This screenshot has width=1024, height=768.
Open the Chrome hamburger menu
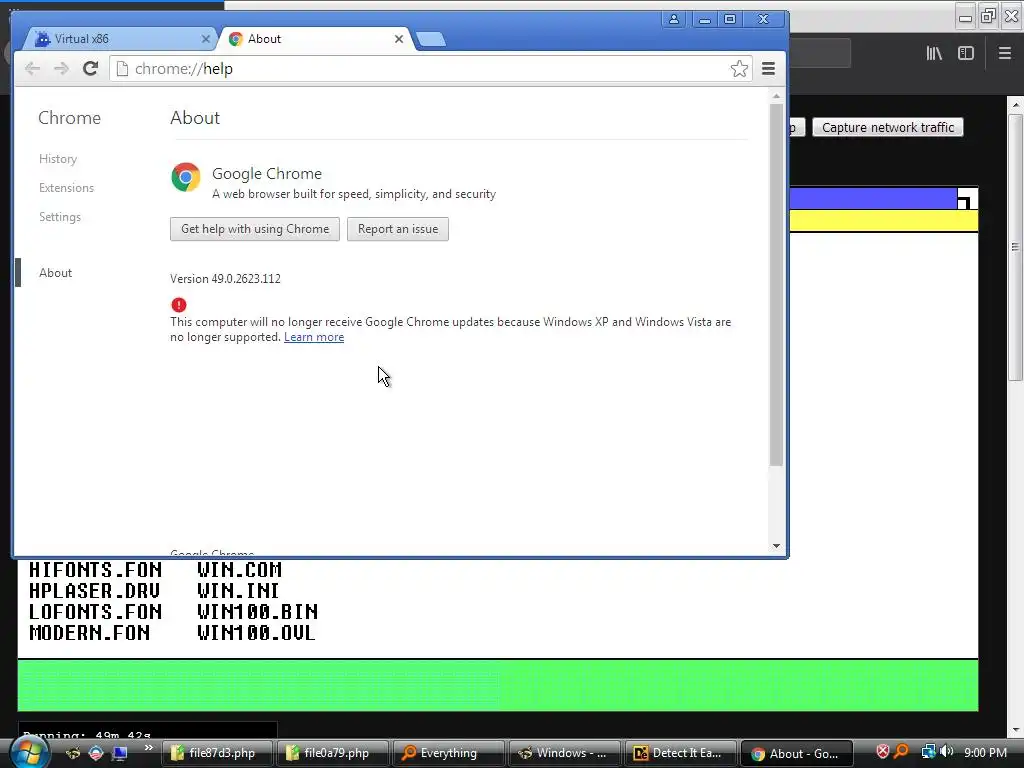(768, 69)
